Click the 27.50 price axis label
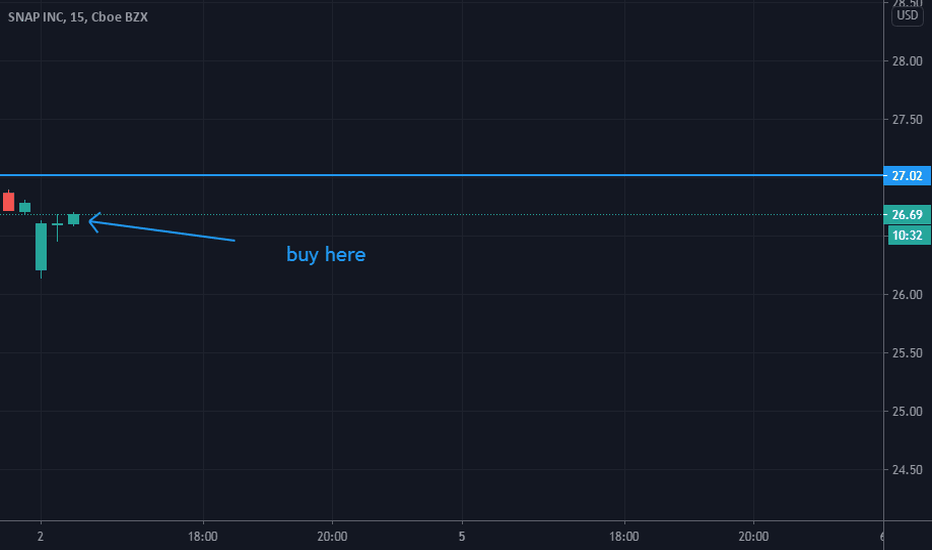This screenshot has width=932, height=550. tap(907, 120)
